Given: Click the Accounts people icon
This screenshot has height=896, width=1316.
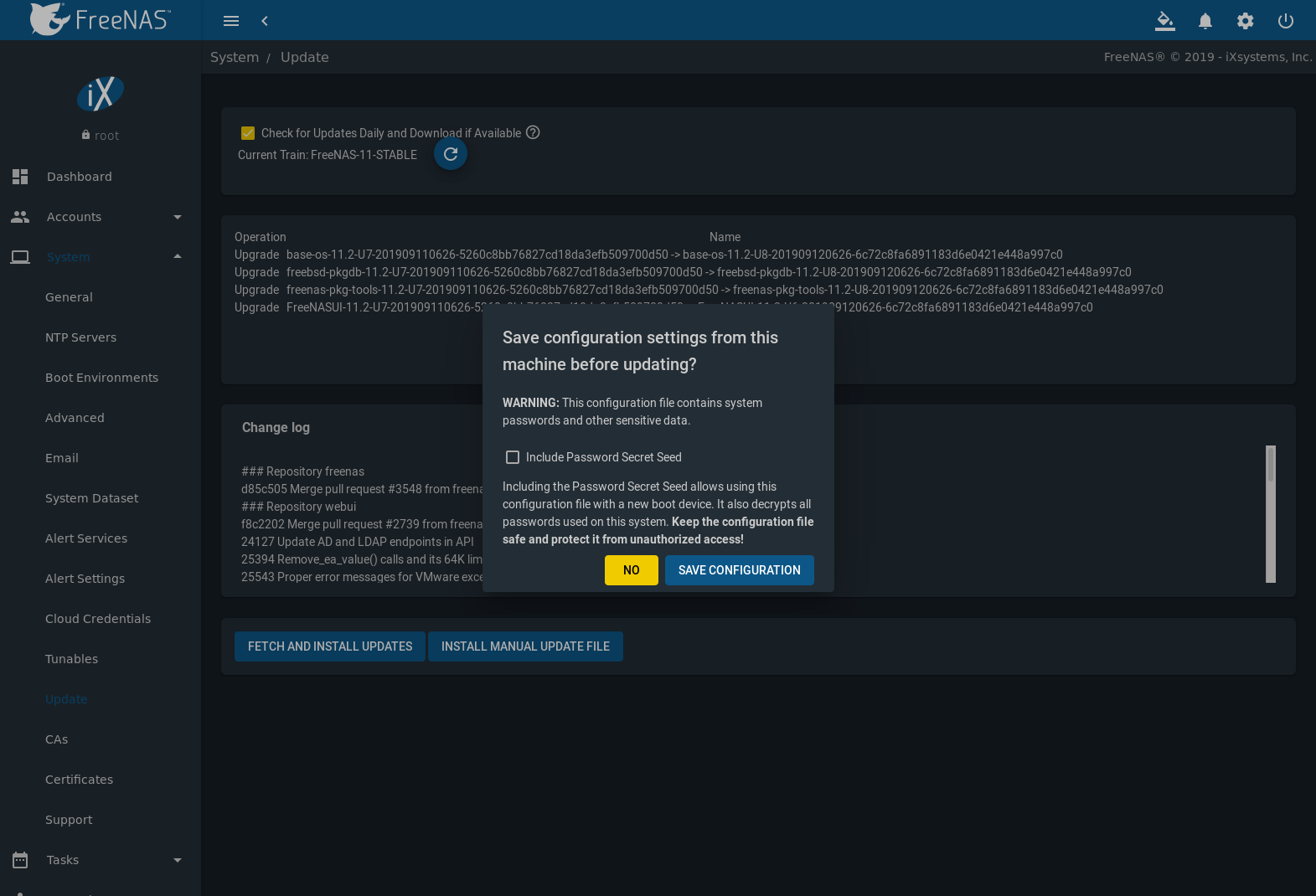Looking at the screenshot, I should click(20, 217).
